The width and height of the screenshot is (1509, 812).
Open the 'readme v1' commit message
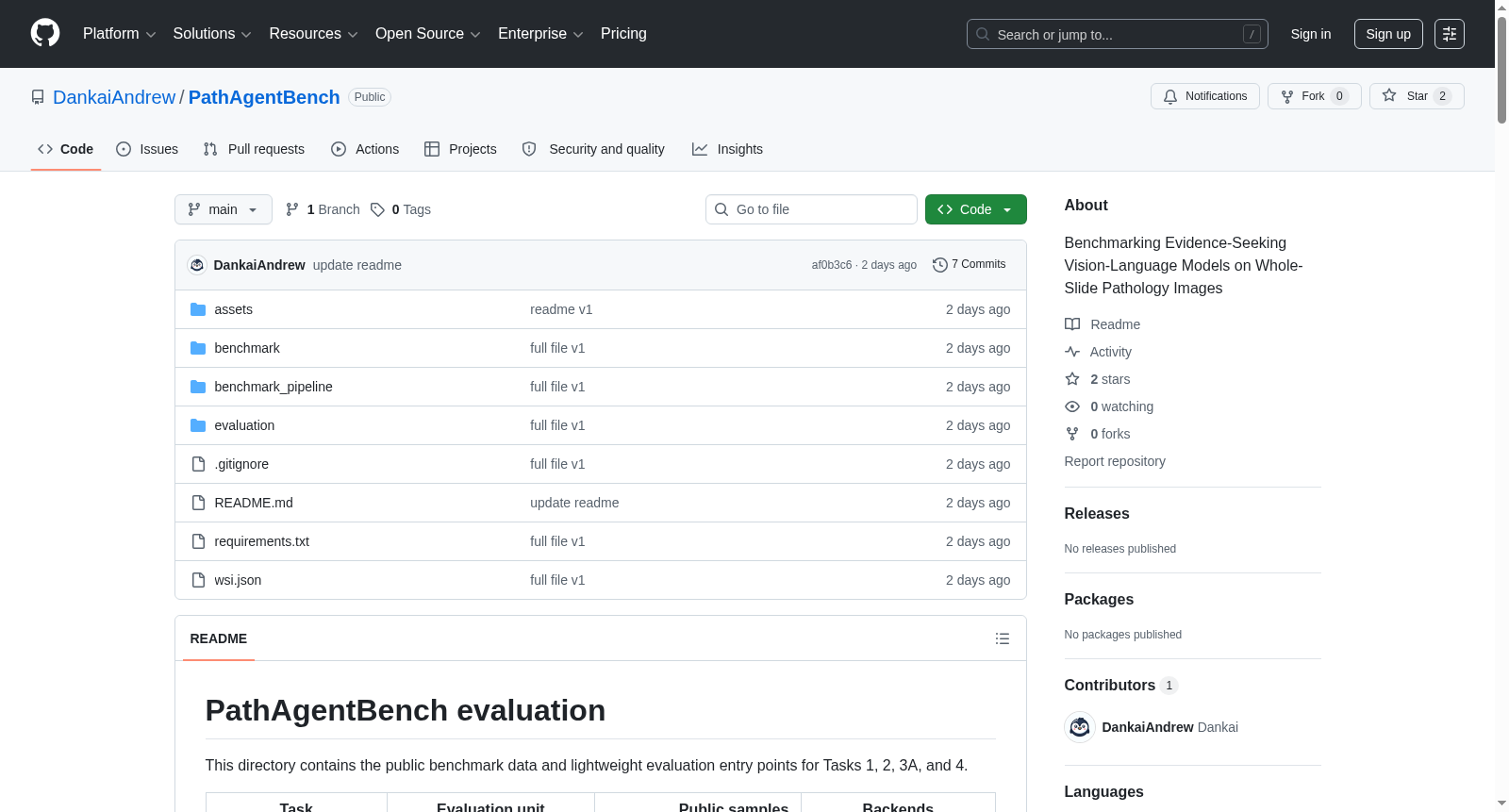[561, 309]
